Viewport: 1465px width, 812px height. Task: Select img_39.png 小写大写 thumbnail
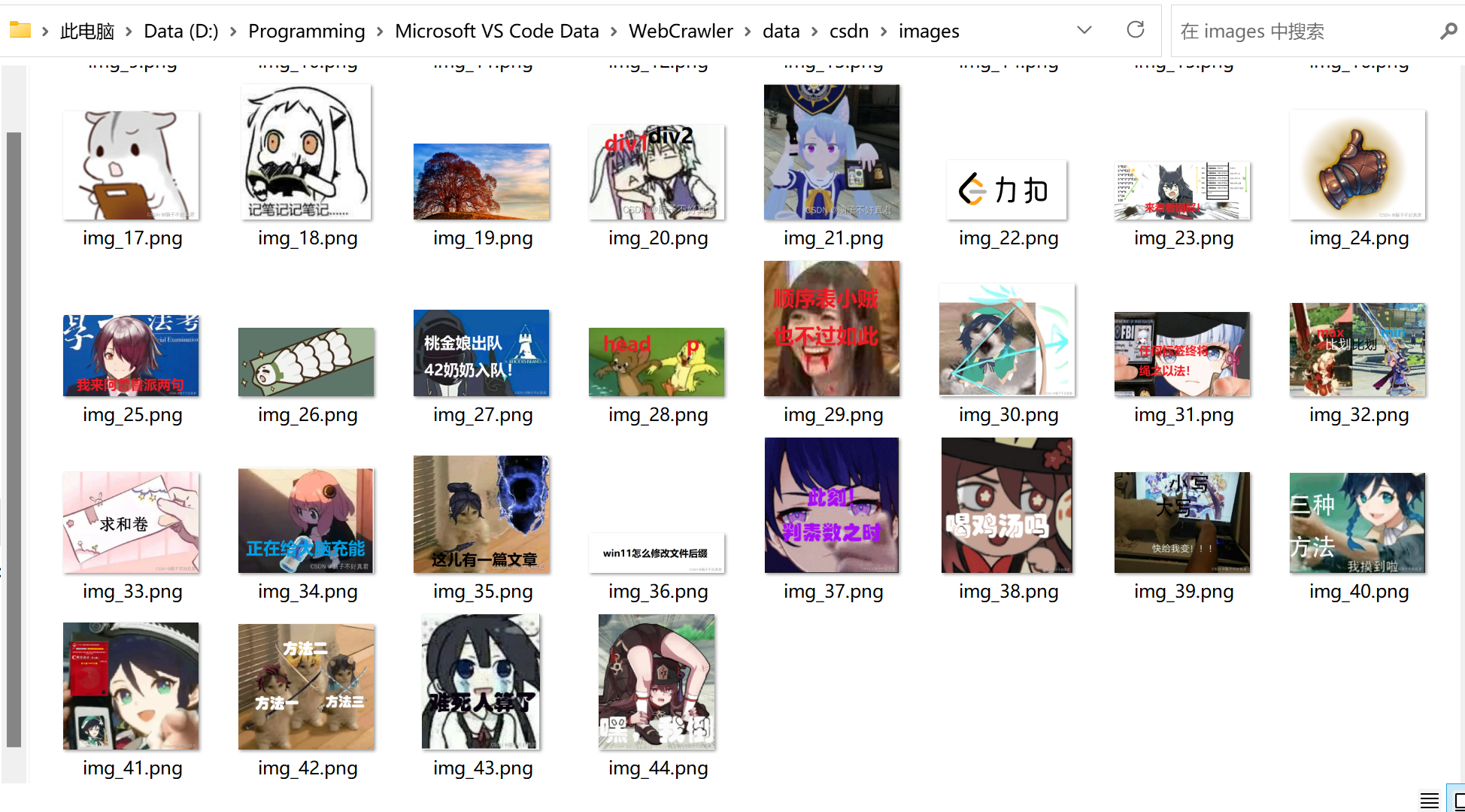point(1182,523)
